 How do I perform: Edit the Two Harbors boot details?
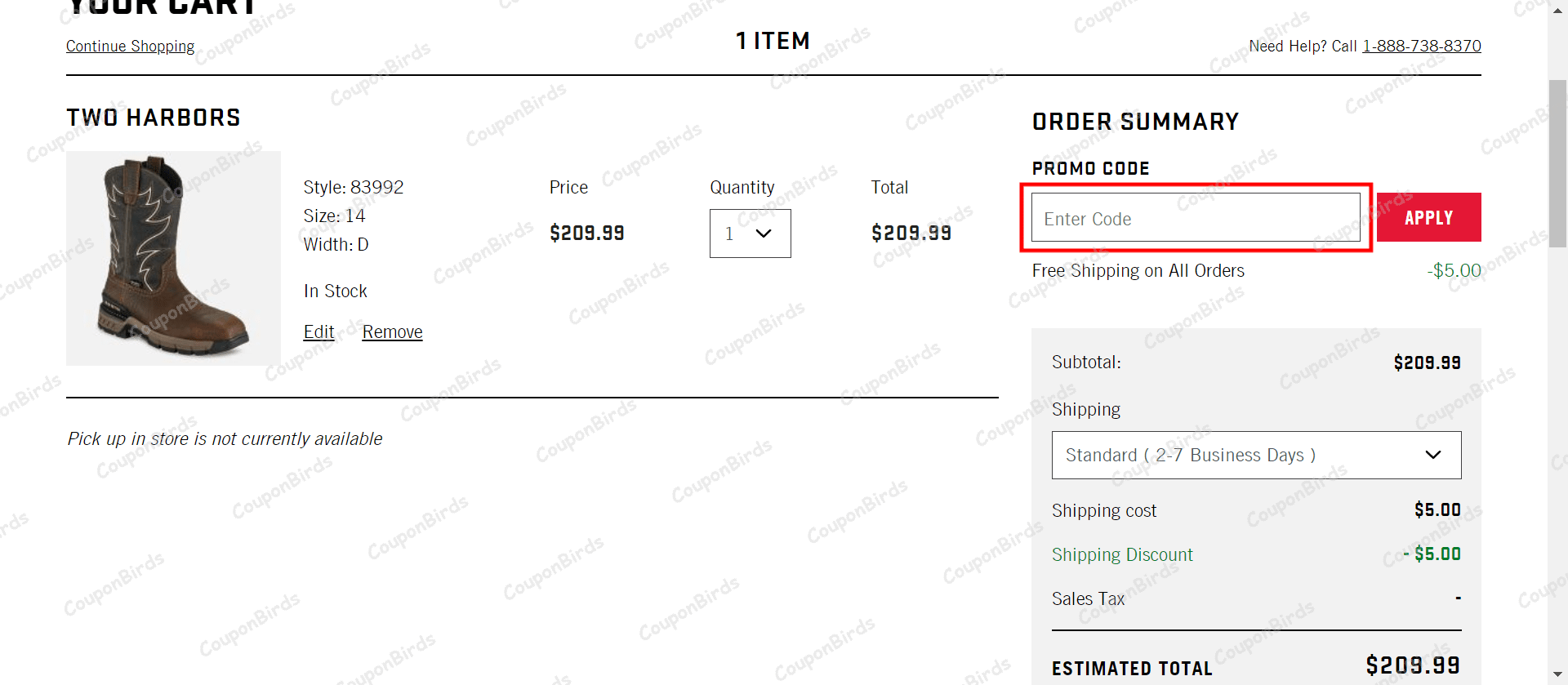pyautogui.click(x=318, y=331)
